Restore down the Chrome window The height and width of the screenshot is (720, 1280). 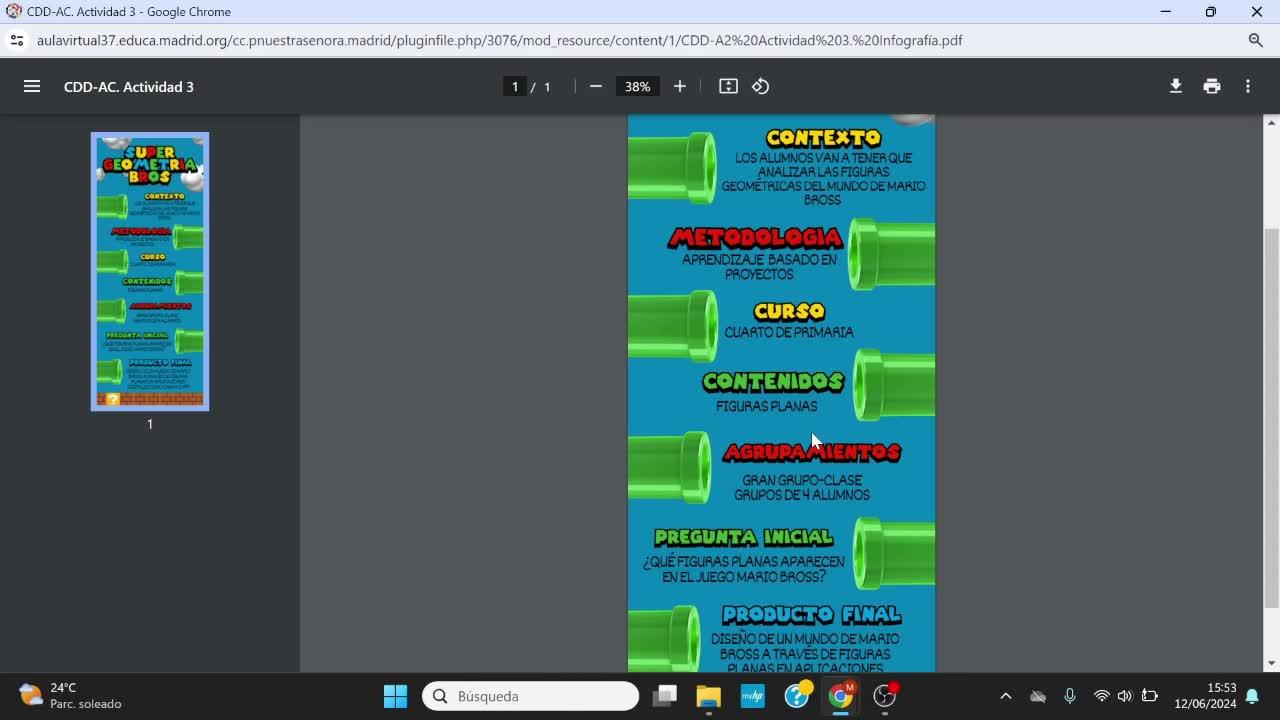(x=1211, y=12)
